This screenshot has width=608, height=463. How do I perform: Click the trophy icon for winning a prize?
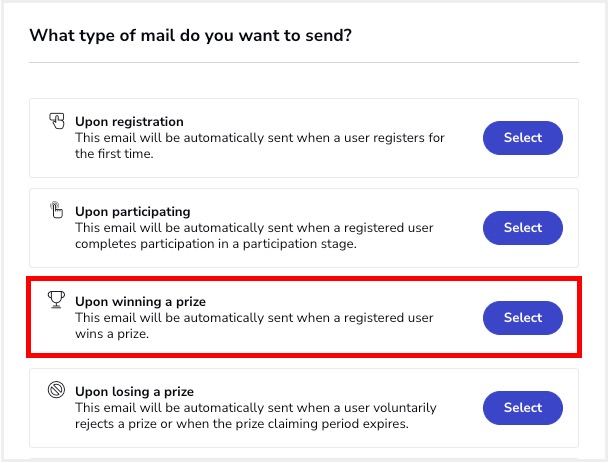pos(57,299)
